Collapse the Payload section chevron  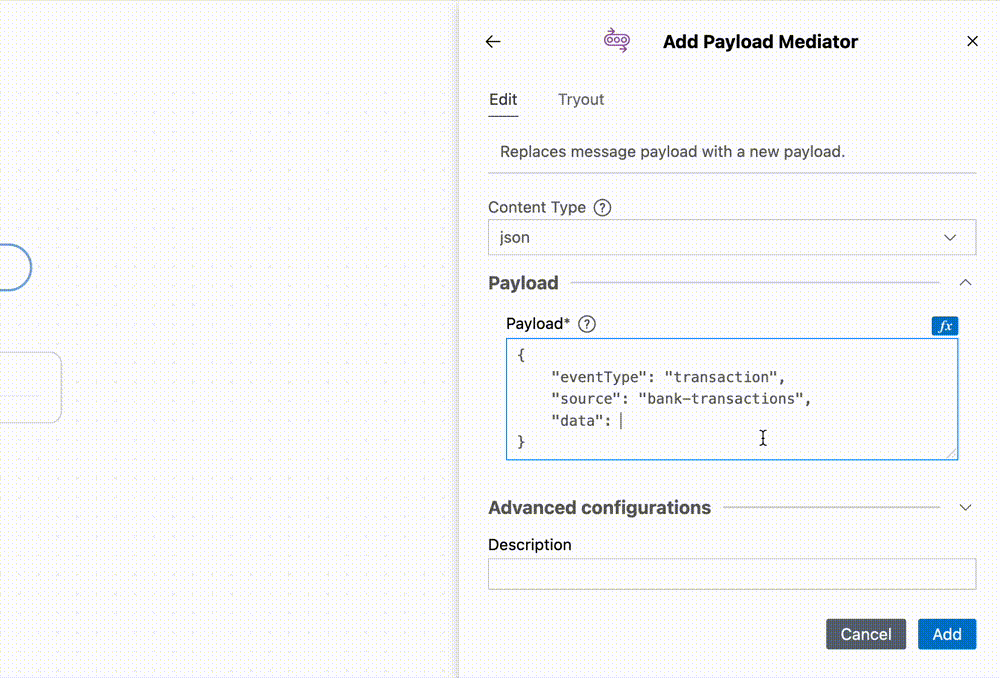(965, 282)
